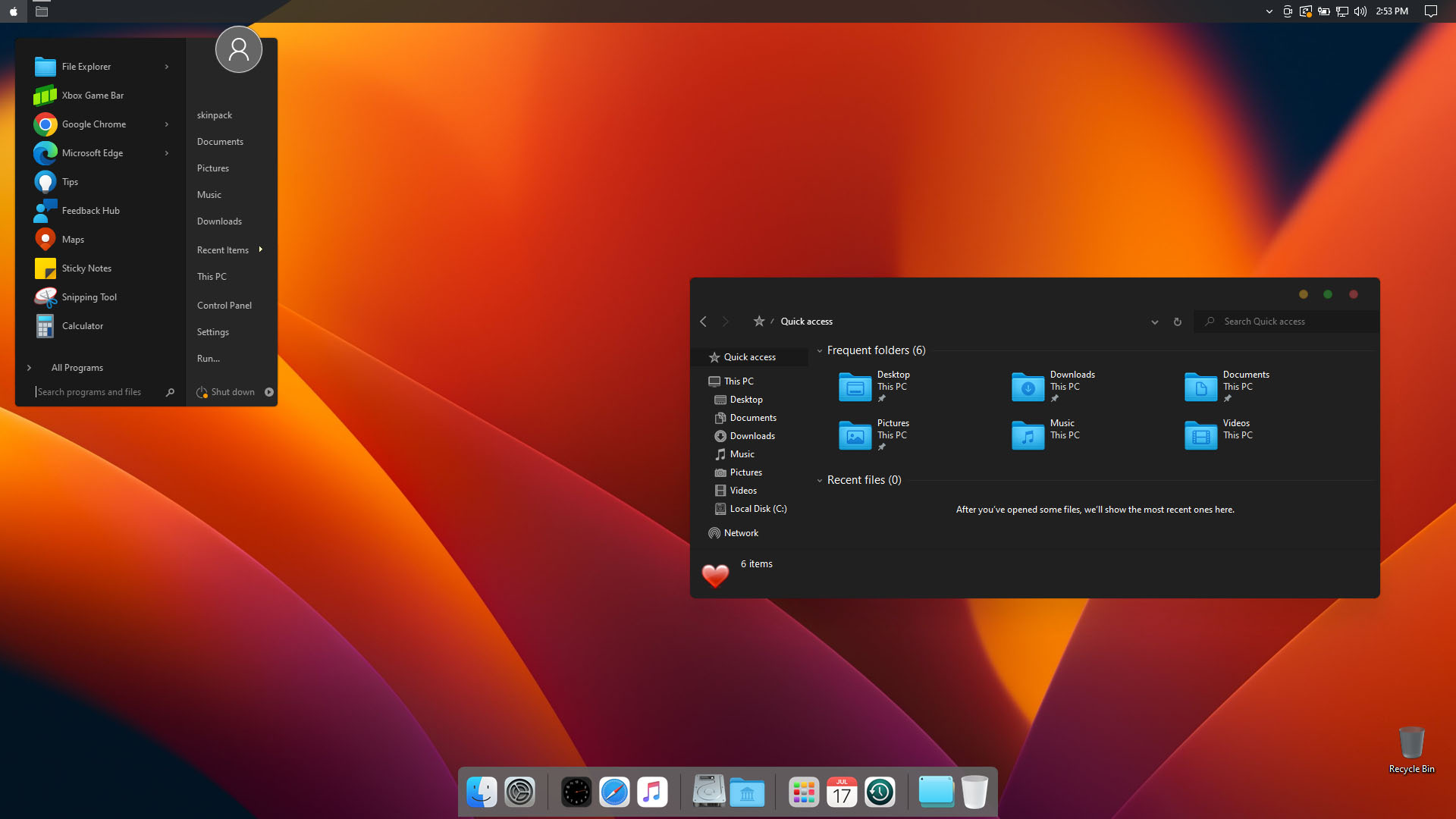The image size is (1456, 819).
Task: Click the volume icon in system tray
Action: click(x=1360, y=11)
